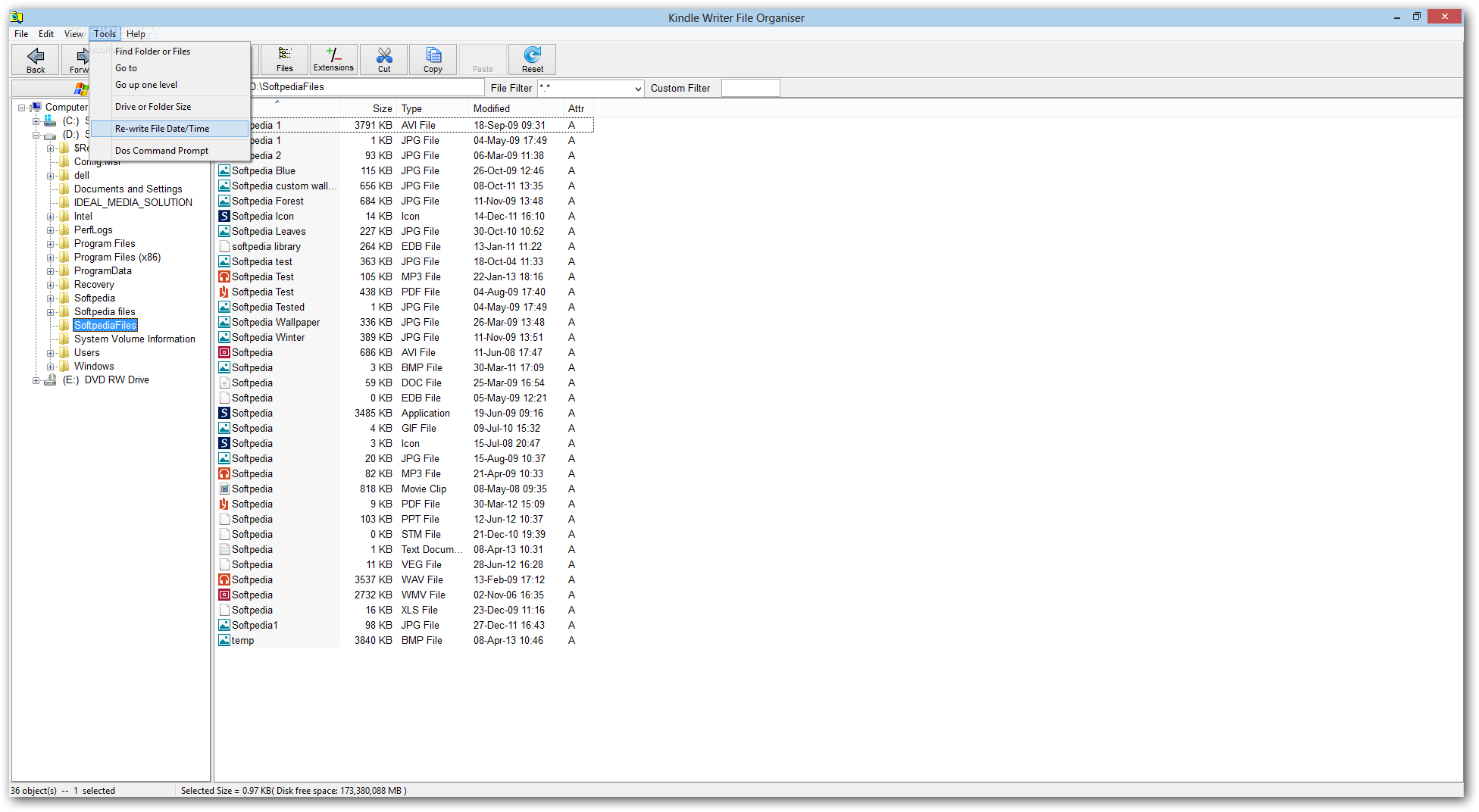Click the Paste toolbar button
The width and height of the screenshot is (1479, 812).
click(x=483, y=59)
